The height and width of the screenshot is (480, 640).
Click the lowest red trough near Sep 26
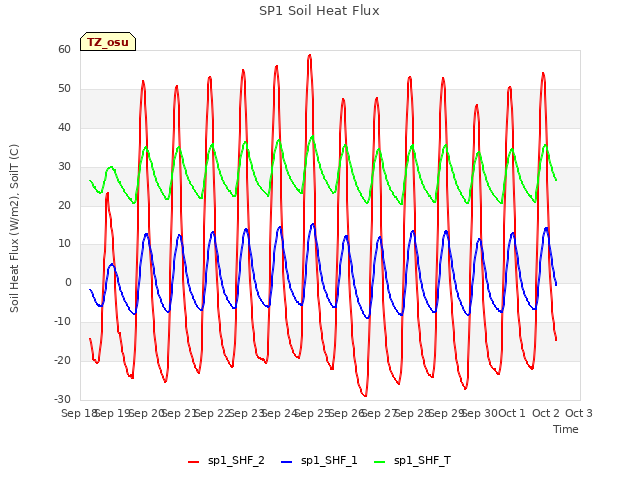[365, 395]
